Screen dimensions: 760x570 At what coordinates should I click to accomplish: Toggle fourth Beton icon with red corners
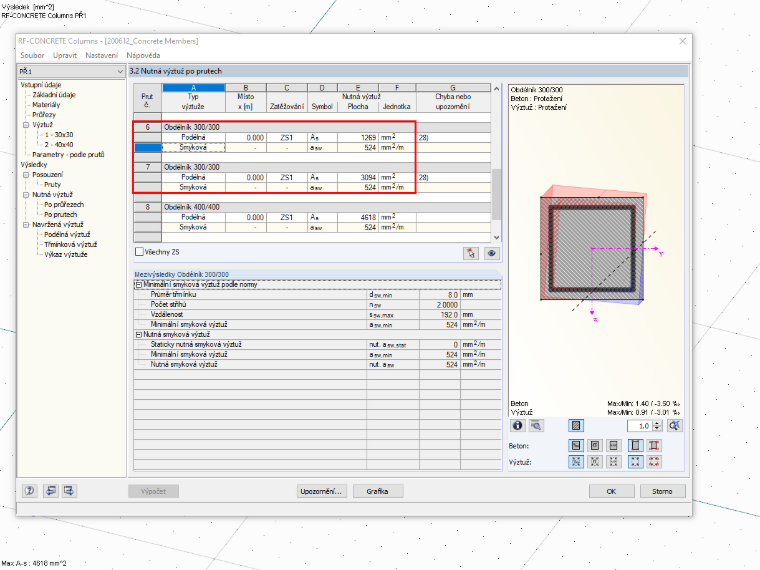point(635,445)
